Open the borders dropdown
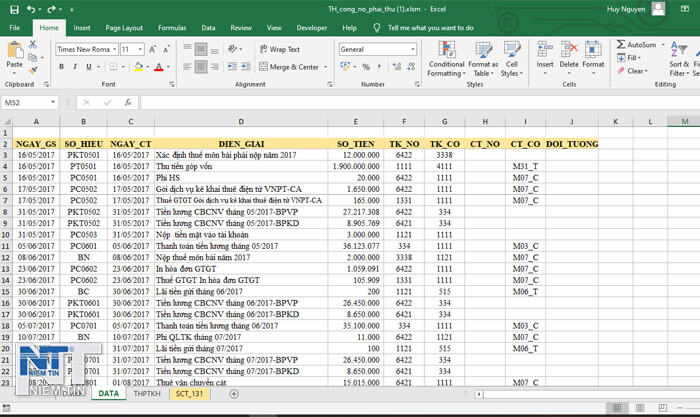Screen dimensions: 700x417 click(x=123, y=67)
